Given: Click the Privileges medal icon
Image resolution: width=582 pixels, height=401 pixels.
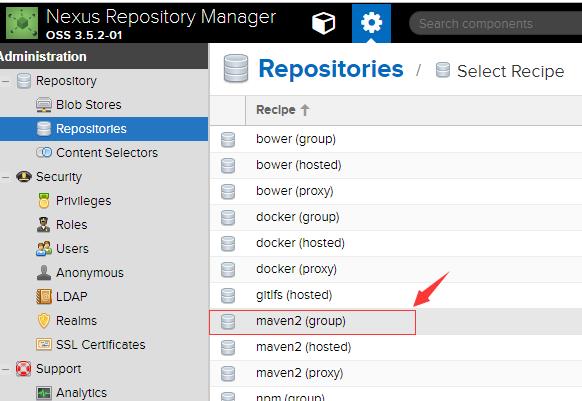Looking at the screenshot, I should 44,200.
